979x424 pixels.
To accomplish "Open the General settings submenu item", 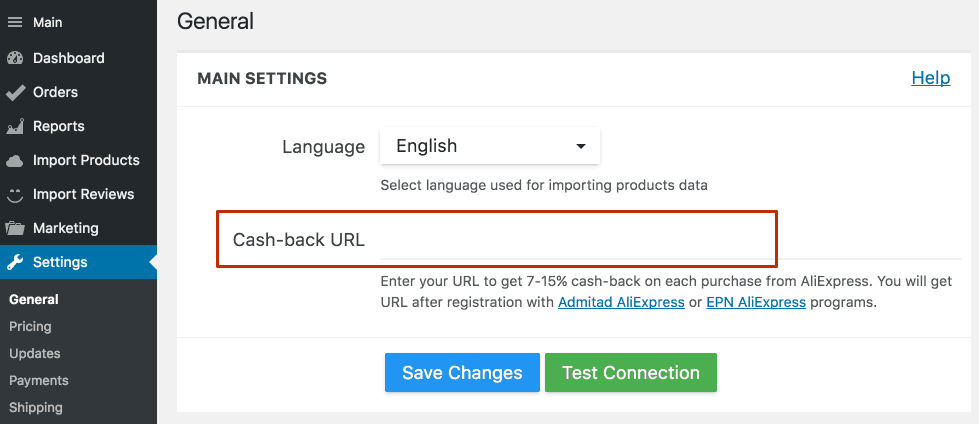I will [34, 300].
